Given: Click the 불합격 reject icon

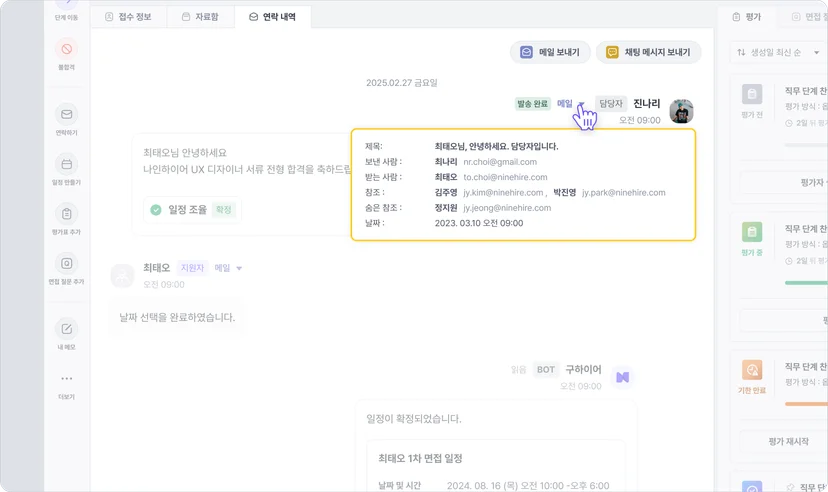Looking at the screenshot, I should tap(67, 49).
